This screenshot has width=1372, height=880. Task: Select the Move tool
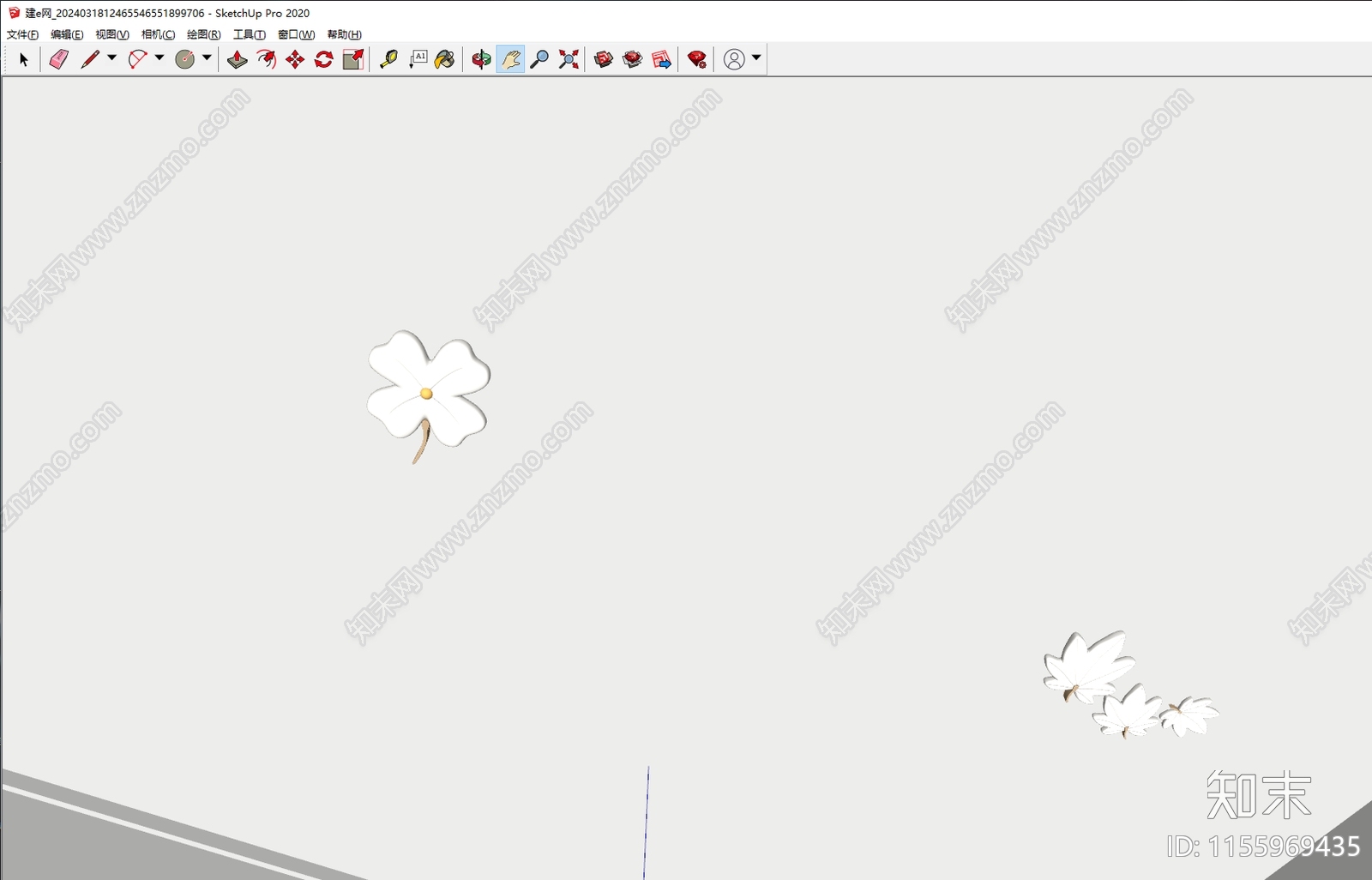pyautogui.click(x=295, y=59)
